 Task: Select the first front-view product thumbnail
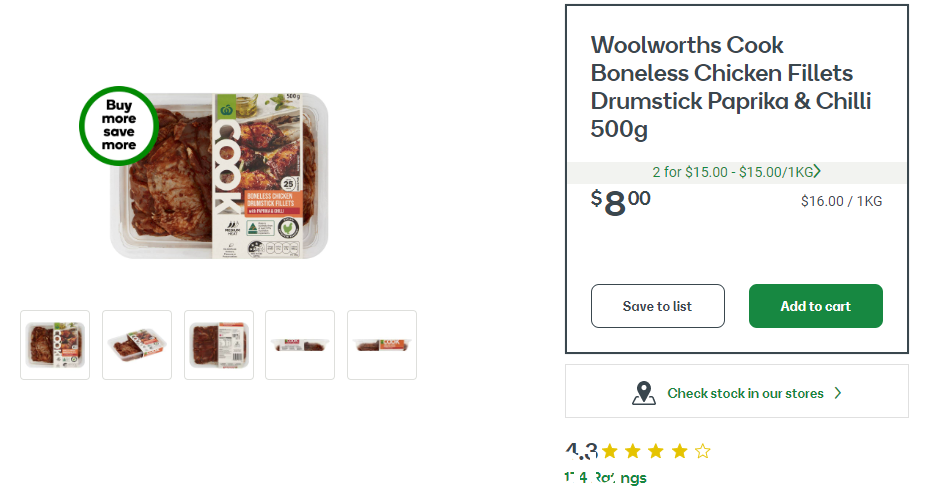55,345
